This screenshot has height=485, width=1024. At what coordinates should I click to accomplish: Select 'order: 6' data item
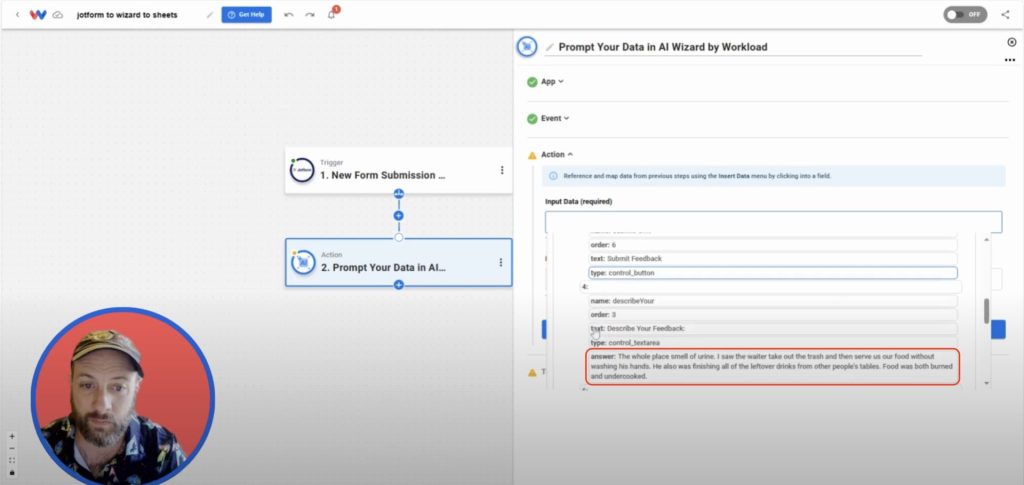(x=773, y=245)
